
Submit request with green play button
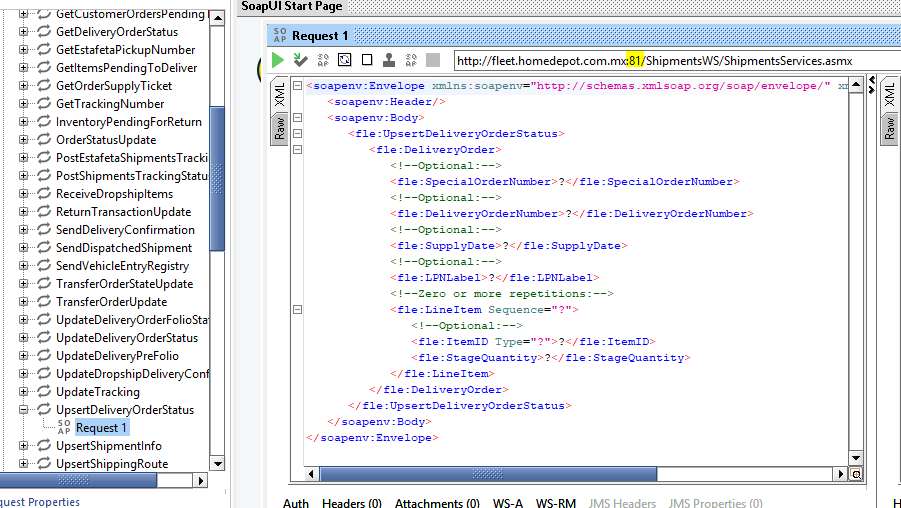click(x=278, y=60)
